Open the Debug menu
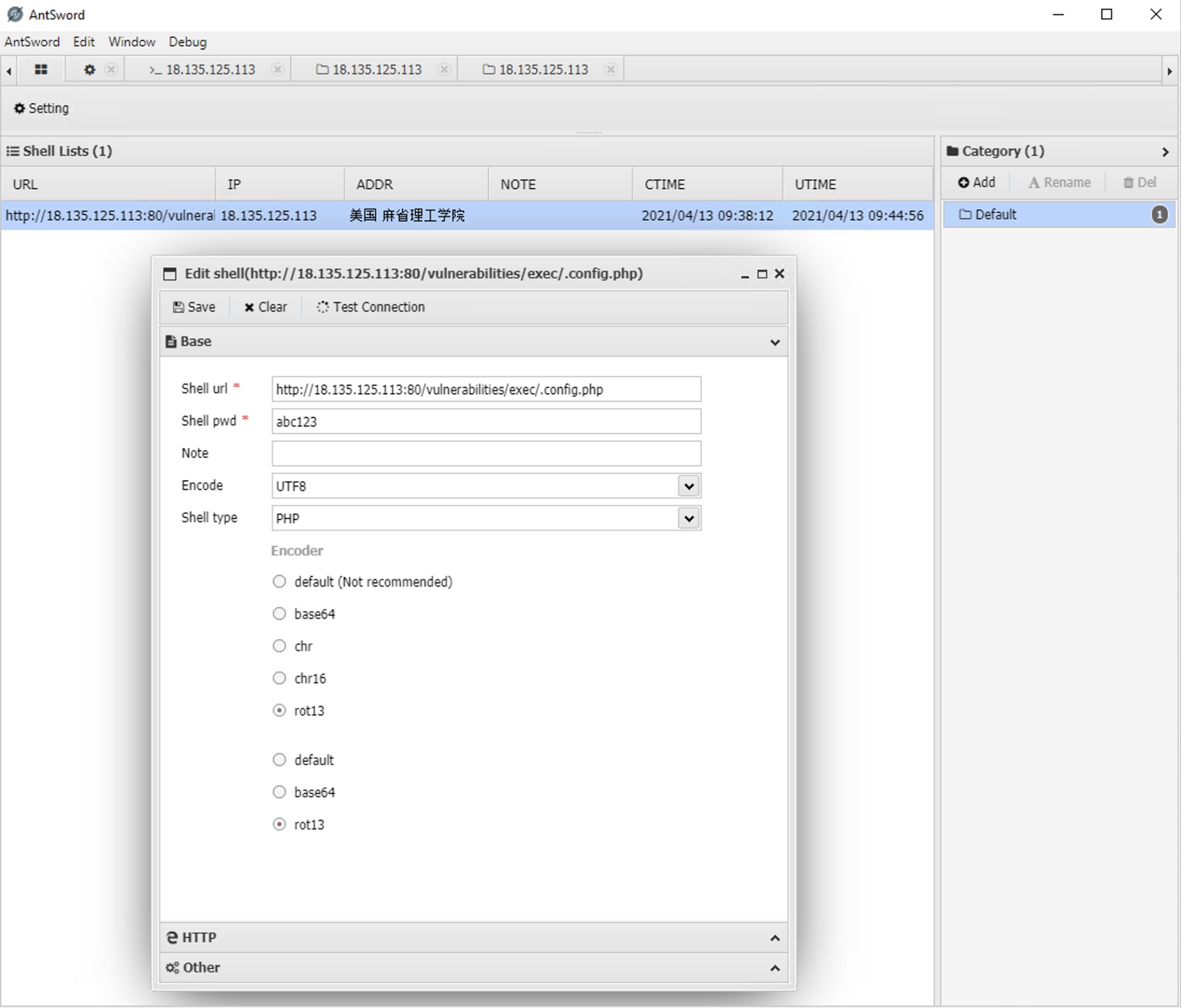Viewport: 1181px width, 1008px height. 187,42
